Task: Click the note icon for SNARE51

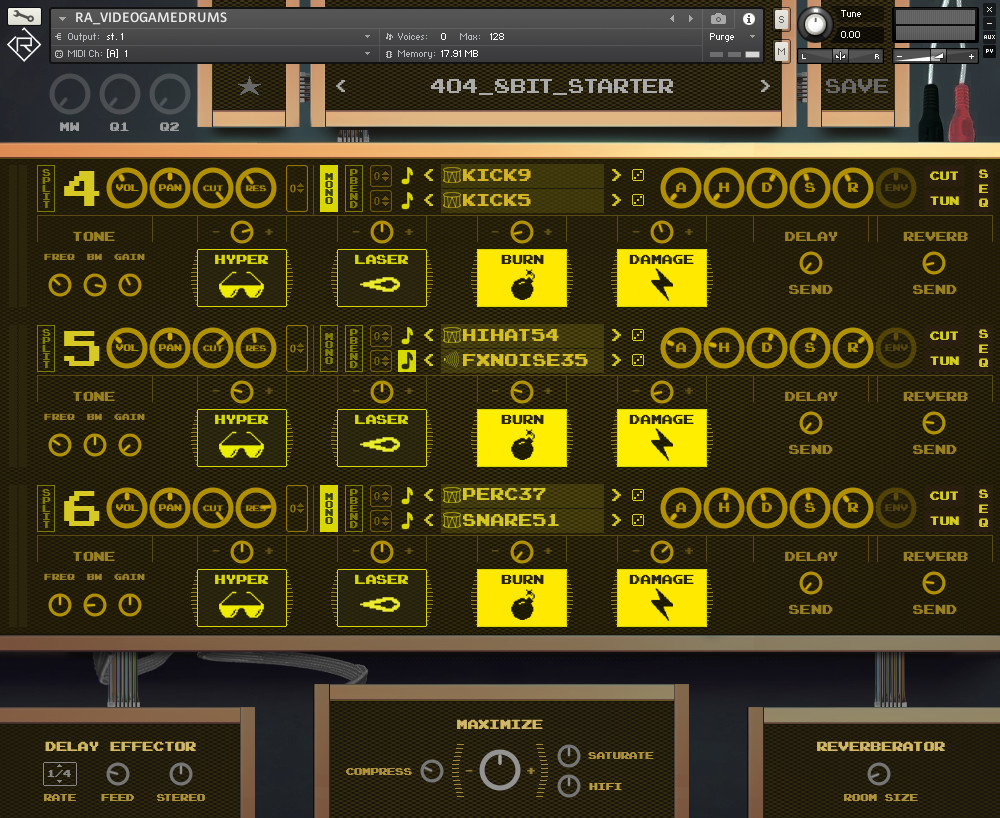Action: pos(407,520)
